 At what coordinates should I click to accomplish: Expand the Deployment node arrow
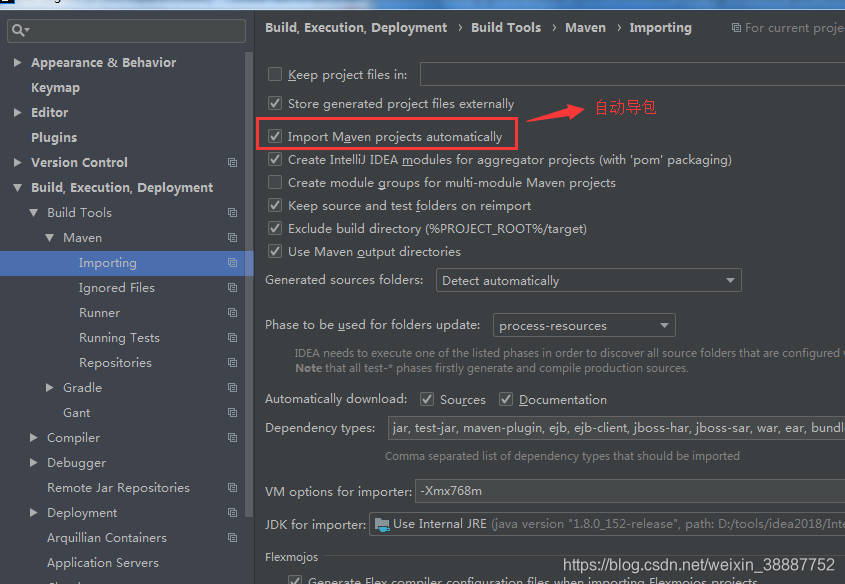33,512
